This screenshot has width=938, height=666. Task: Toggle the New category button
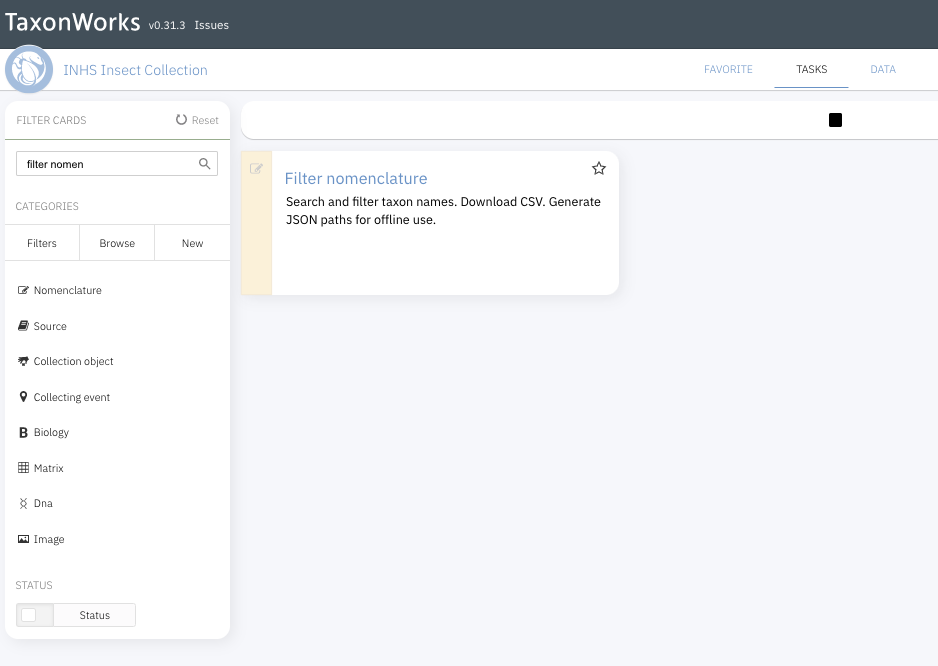193,243
